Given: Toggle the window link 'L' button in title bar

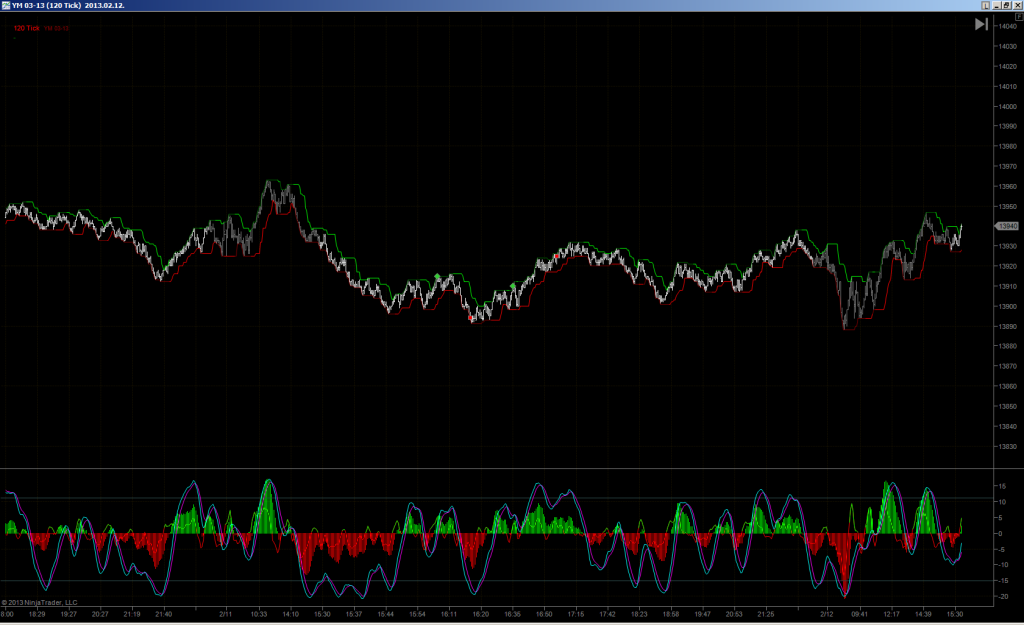Looking at the screenshot, I should coord(985,5).
